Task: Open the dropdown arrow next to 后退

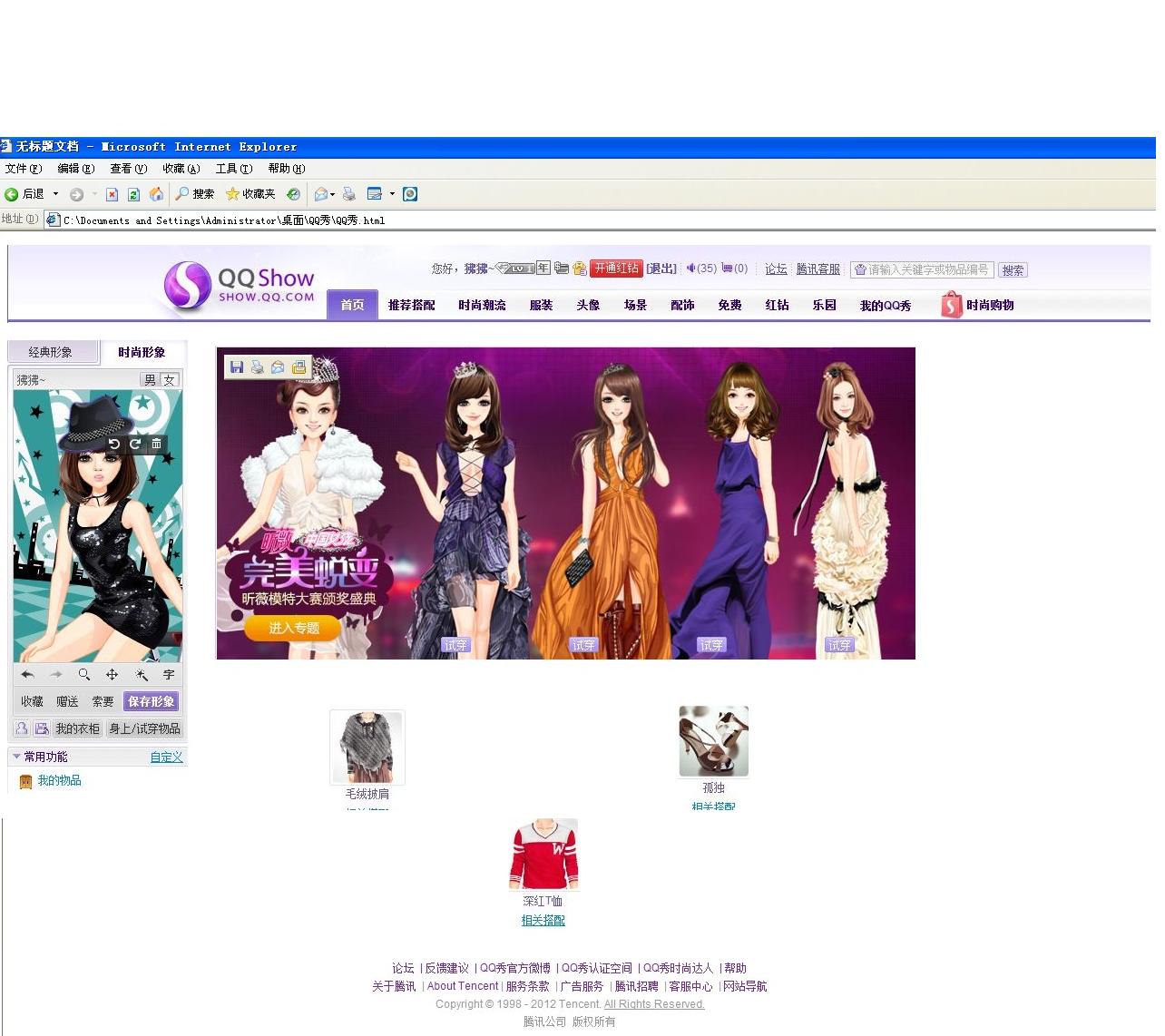Action: tap(55, 194)
